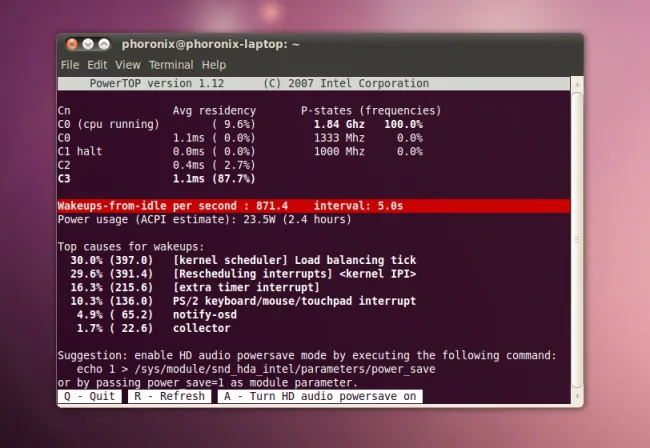Viewport: 650px width, 448px height.
Task: Click the 1.84 Ghz P-state value
Action: (x=339, y=124)
